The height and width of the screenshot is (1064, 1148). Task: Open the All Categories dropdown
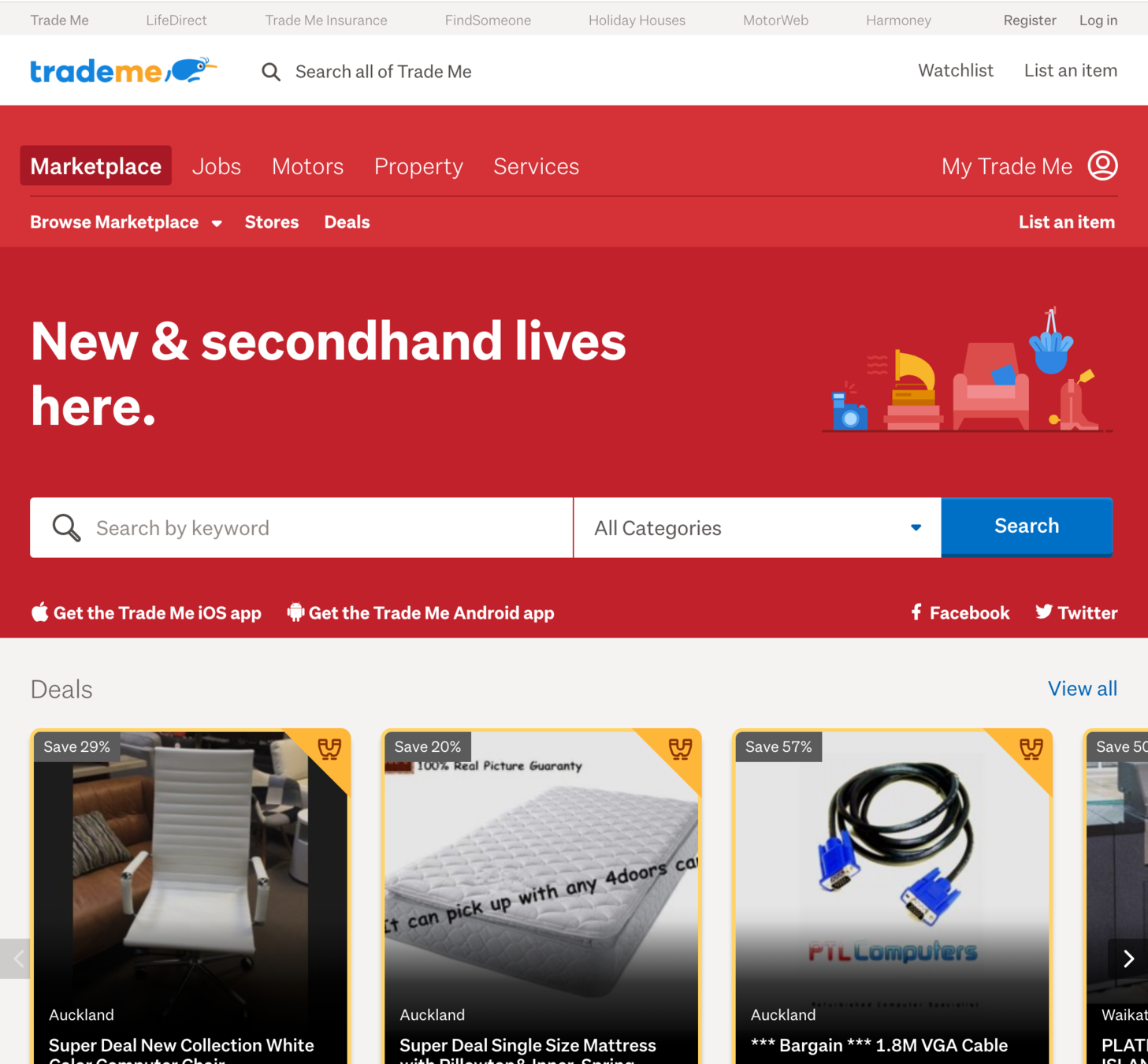point(757,527)
